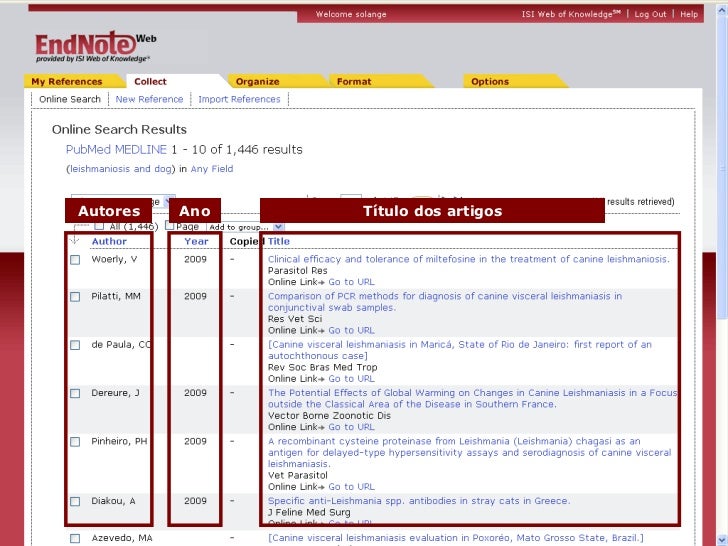Screen dimensions: 728x546
Task: Check the box for Woerly, V
Action: coord(75,260)
